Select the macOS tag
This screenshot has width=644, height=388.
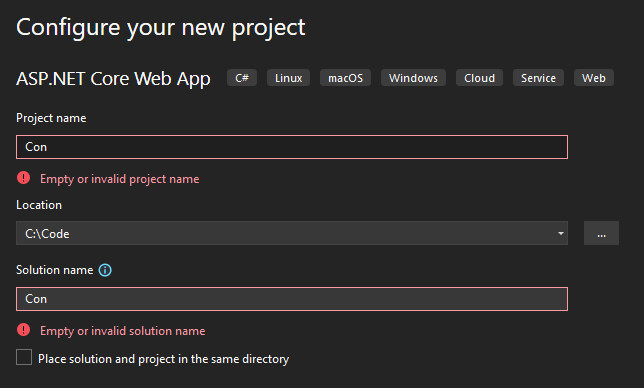tap(345, 78)
